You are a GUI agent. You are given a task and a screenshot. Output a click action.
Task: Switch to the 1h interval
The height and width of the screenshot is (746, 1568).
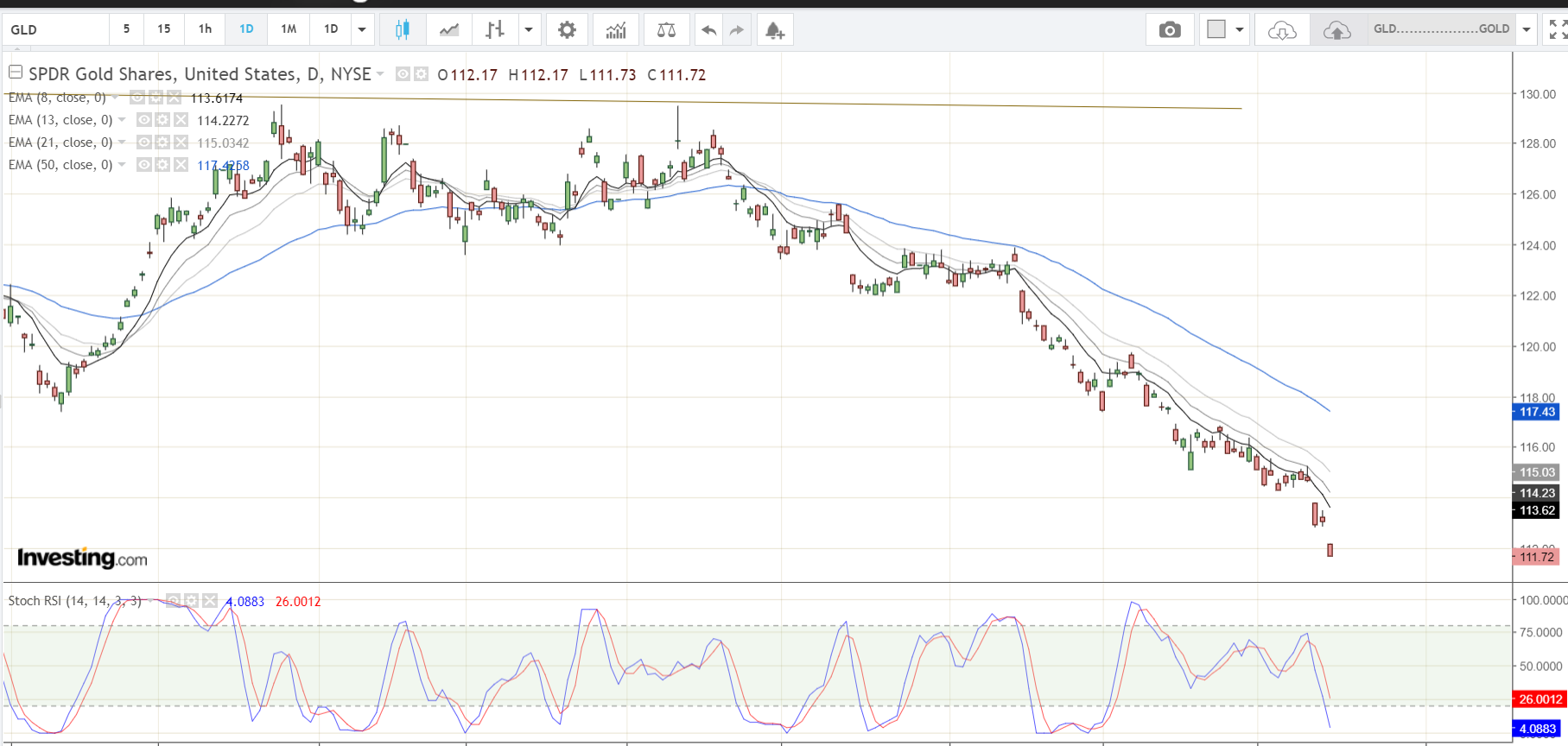pyautogui.click(x=205, y=29)
